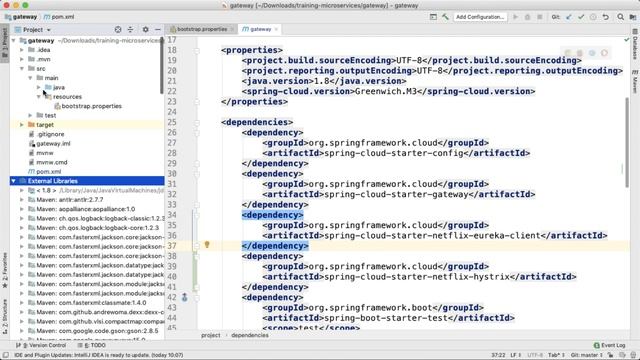Screen dimensions: 640x360
Task: Open the Favorites side tab
Action: coord(5,270)
